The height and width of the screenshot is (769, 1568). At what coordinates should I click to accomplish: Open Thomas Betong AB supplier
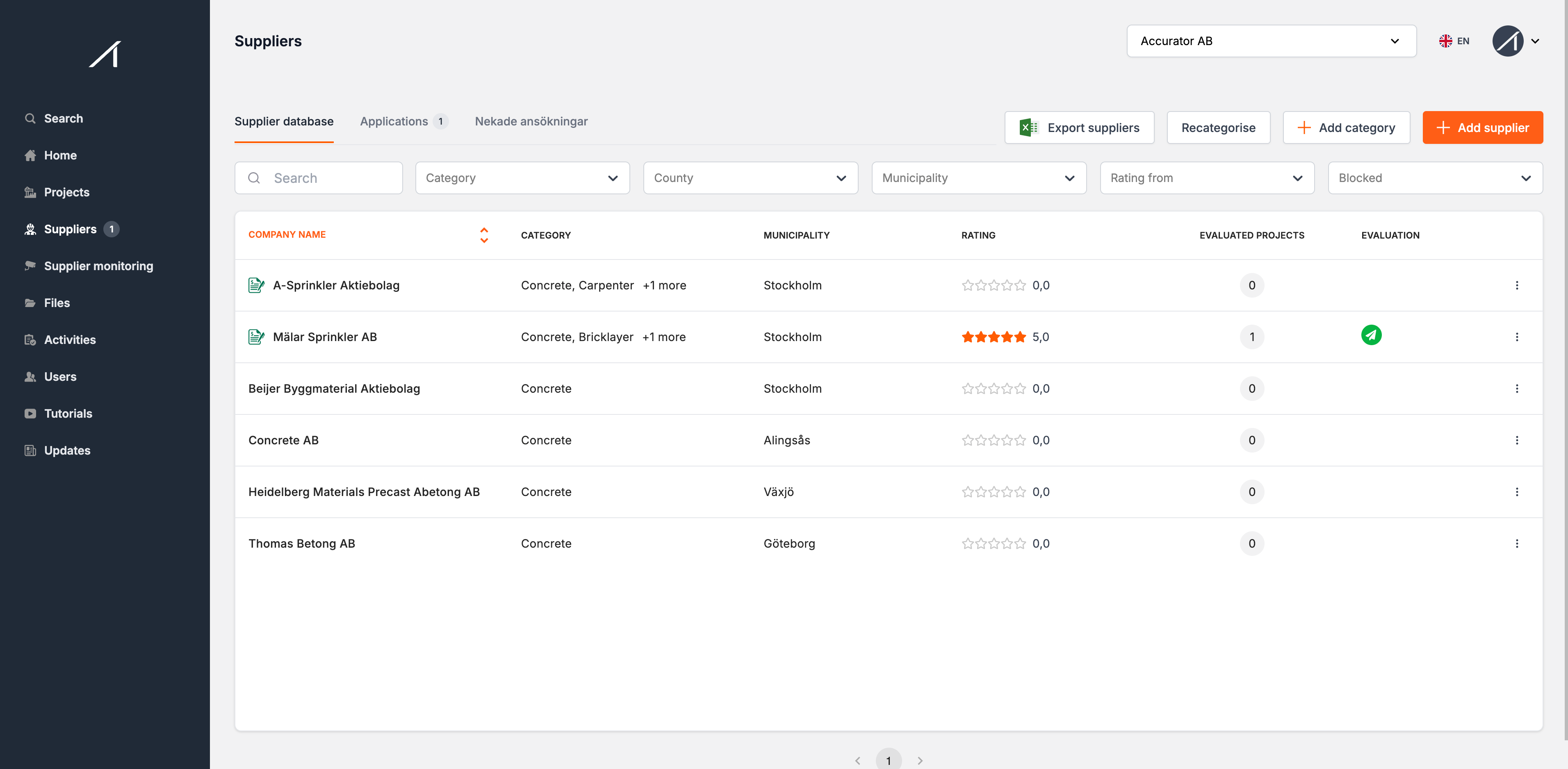click(x=301, y=544)
